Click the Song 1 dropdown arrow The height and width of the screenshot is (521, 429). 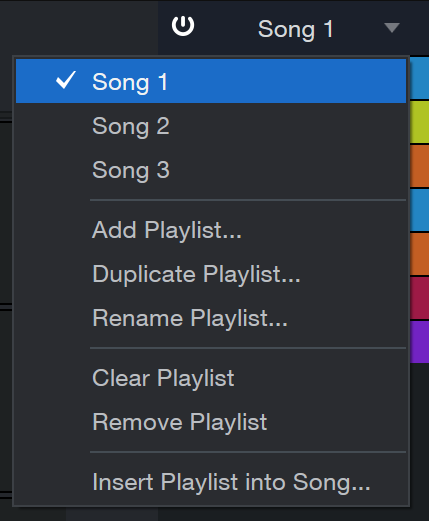point(392,28)
